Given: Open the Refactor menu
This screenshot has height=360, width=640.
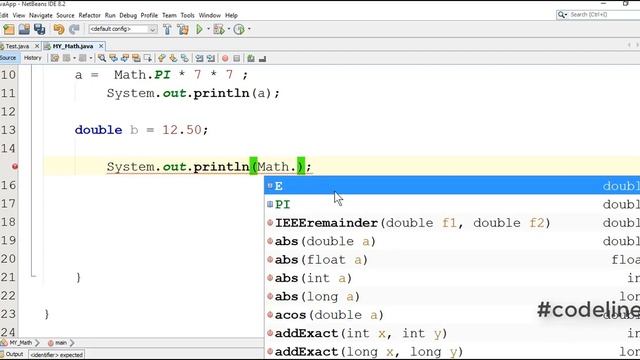Looking at the screenshot, I should (89, 15).
